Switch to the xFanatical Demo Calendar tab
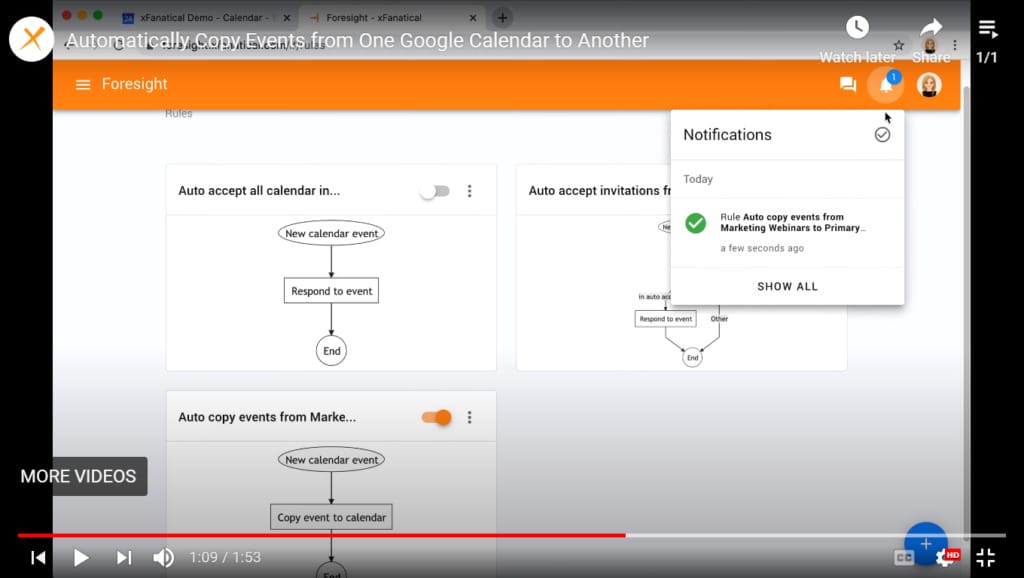 click(200, 17)
